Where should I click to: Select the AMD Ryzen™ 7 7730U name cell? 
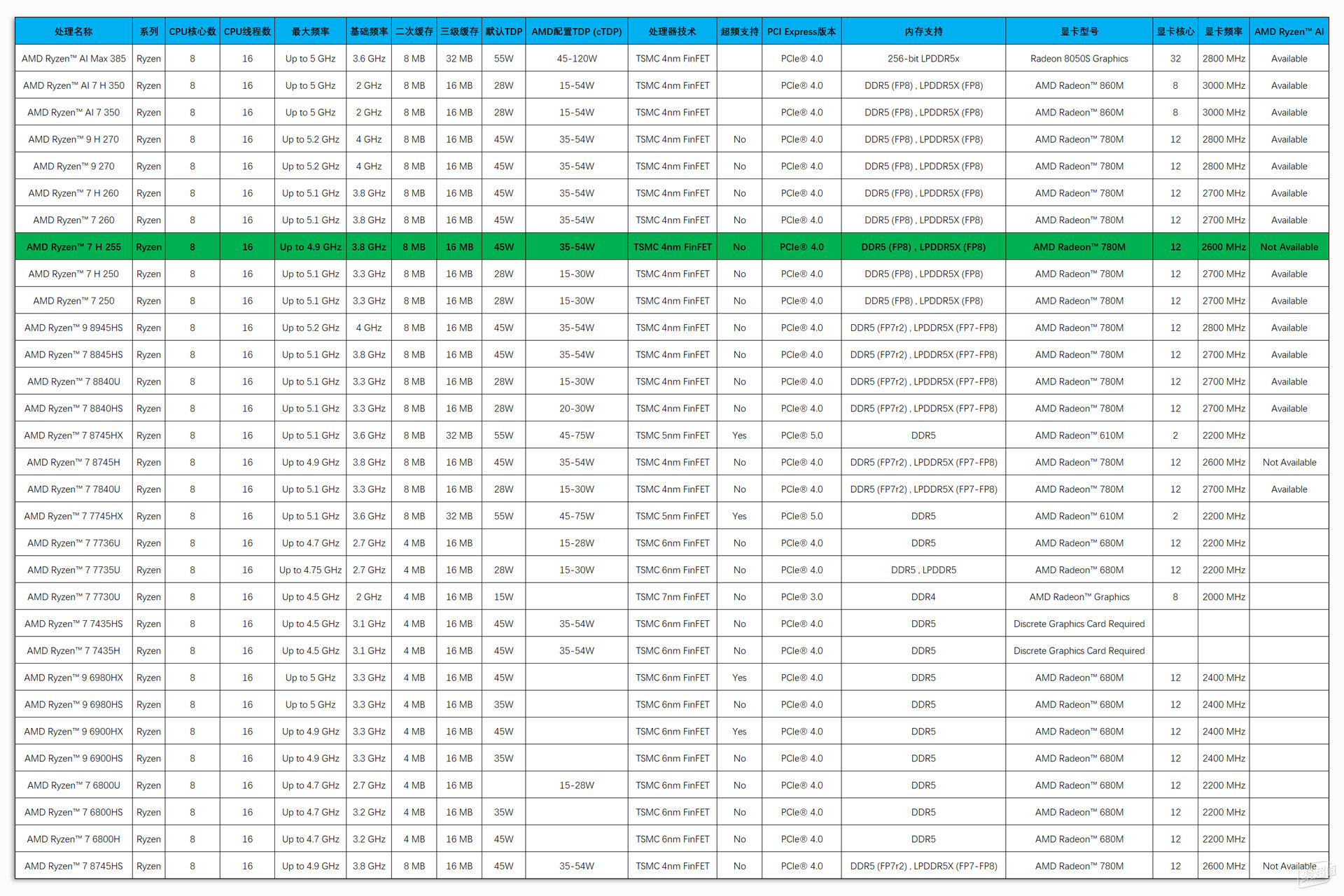(73, 597)
